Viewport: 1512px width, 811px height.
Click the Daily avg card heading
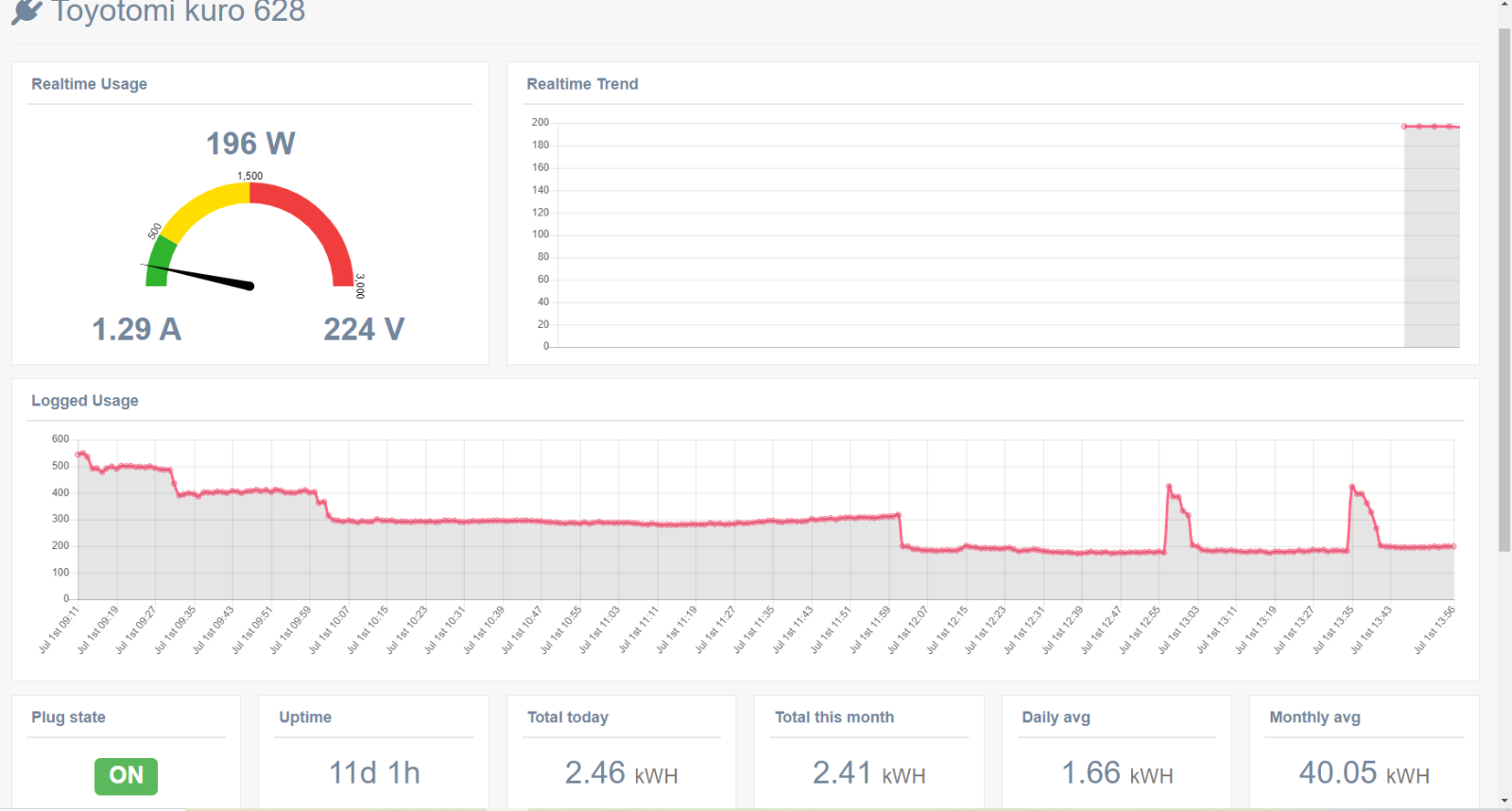[x=1056, y=717]
